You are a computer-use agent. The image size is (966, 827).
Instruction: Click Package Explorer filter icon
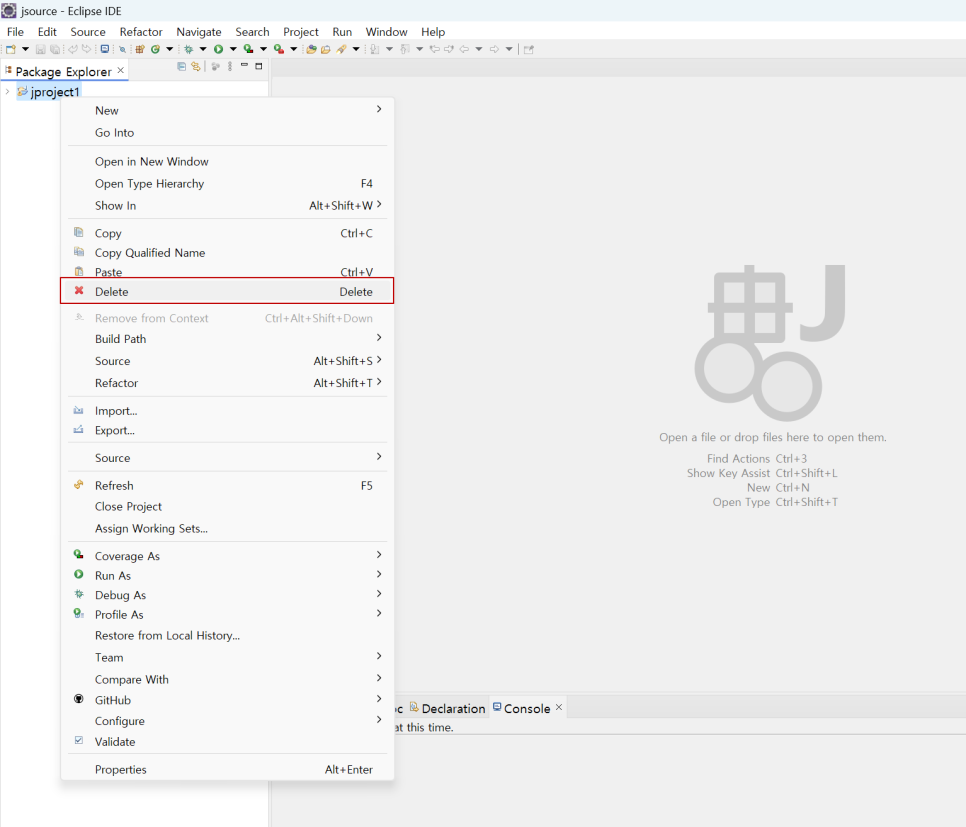[216, 66]
